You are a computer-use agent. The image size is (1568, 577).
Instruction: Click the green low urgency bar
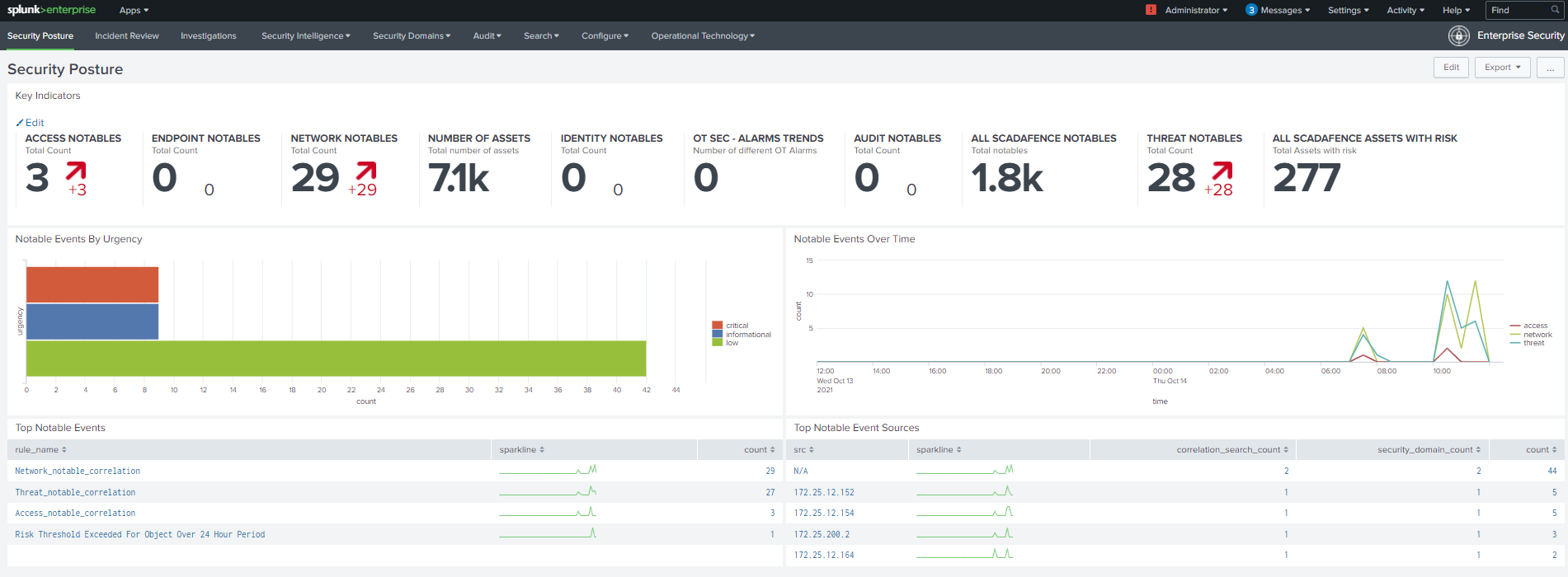(x=336, y=359)
